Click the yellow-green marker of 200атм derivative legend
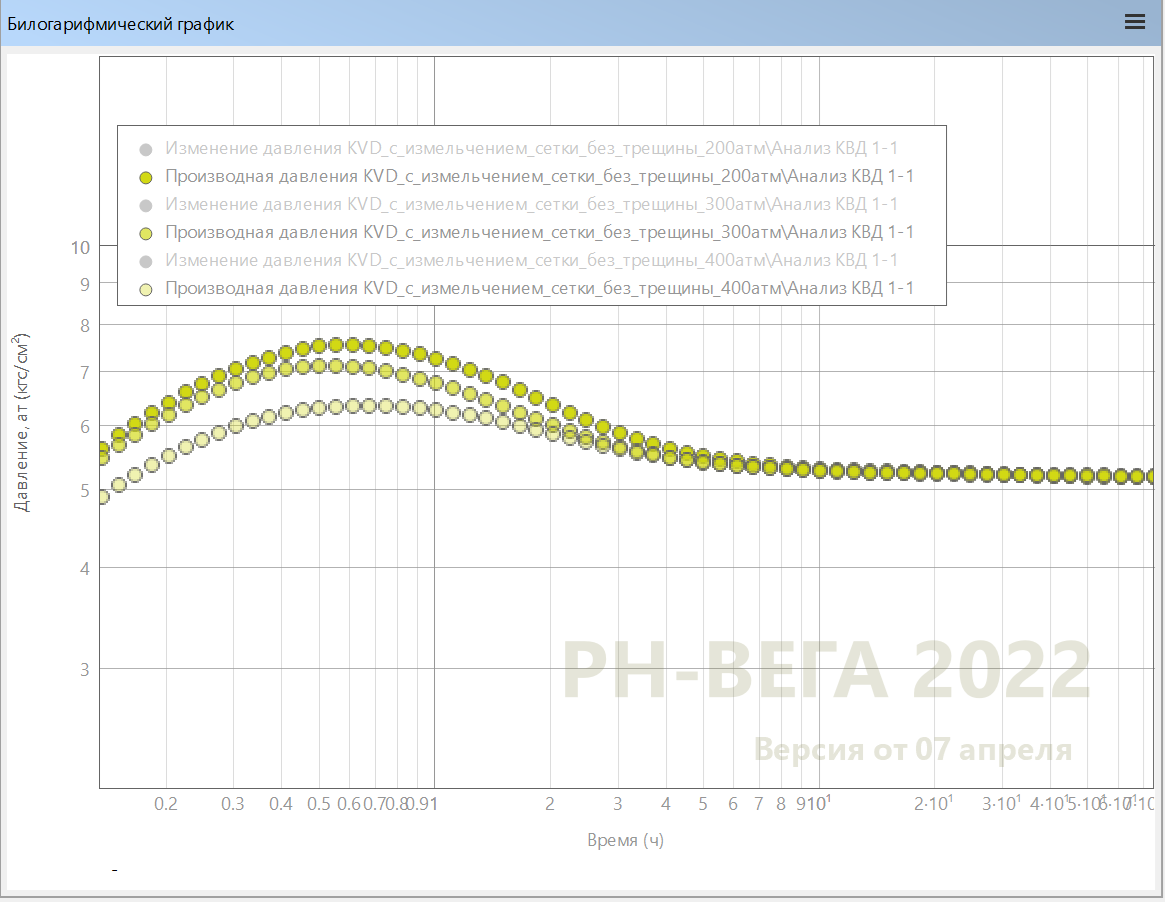The height and width of the screenshot is (902, 1165). click(x=146, y=178)
